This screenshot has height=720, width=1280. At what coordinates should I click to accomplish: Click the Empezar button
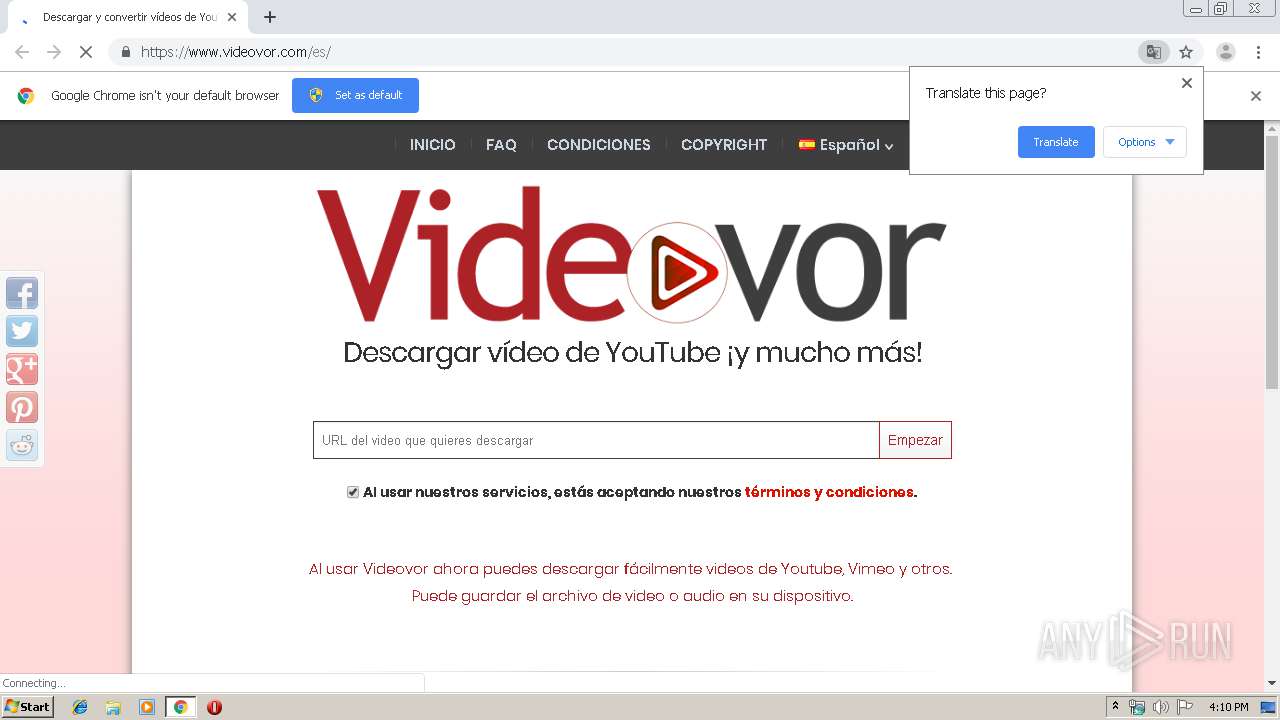click(x=915, y=440)
